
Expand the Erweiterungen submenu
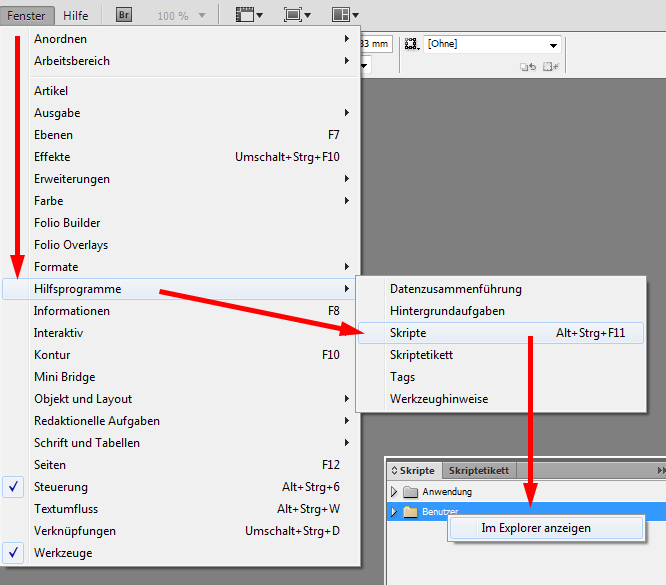347,179
